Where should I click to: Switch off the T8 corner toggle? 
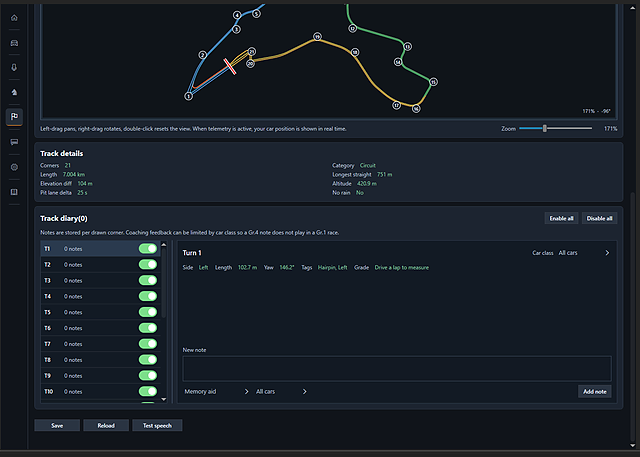(x=148, y=359)
